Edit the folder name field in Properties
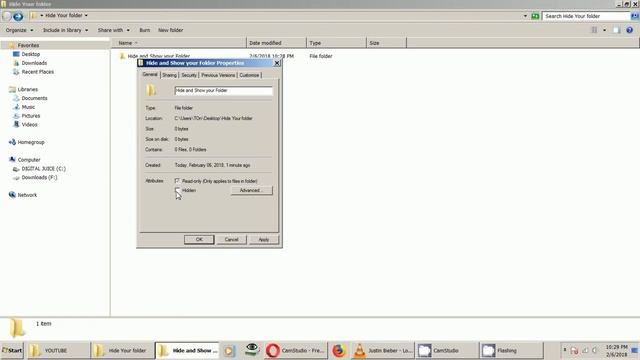This screenshot has width=640, height=360. [223, 91]
